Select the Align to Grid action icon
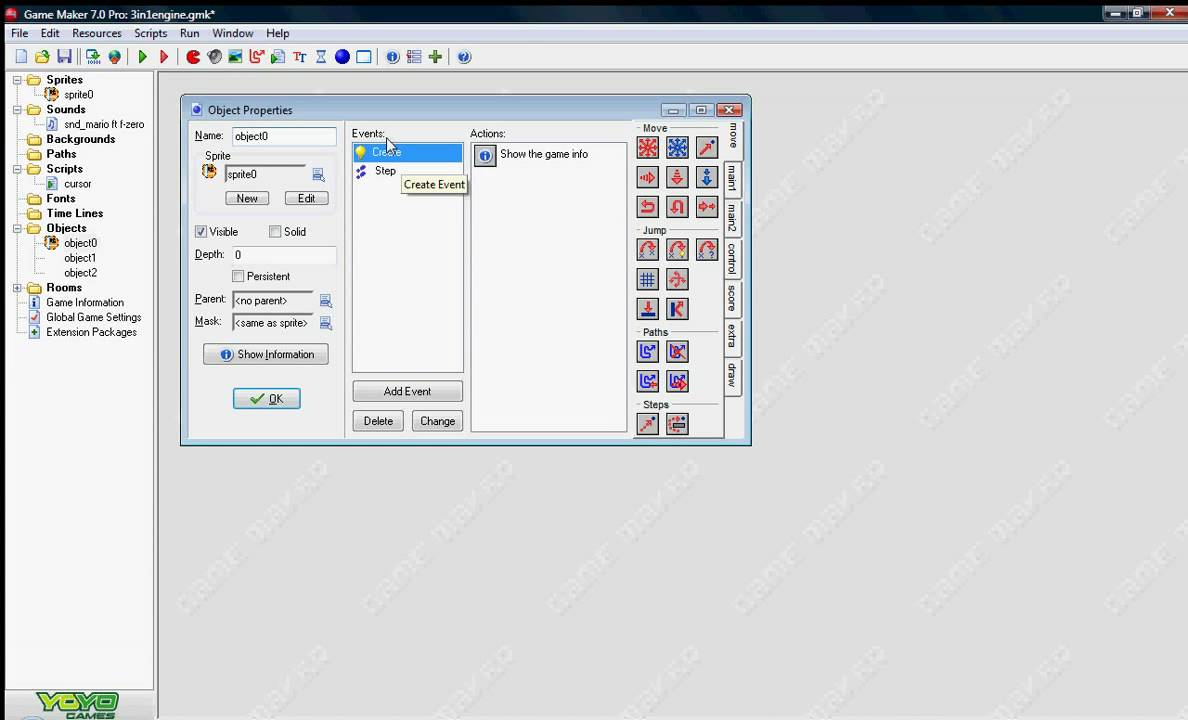 click(x=648, y=280)
